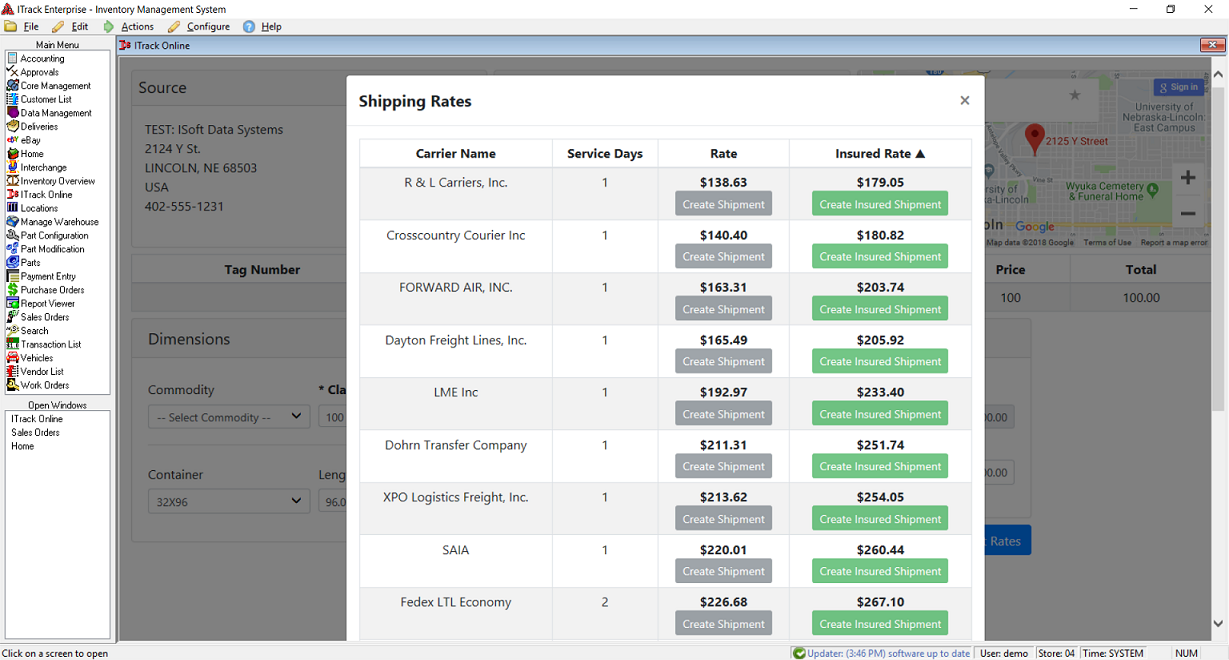Expand the Select Commodity dropdown
The height and width of the screenshot is (660, 1229).
228,417
